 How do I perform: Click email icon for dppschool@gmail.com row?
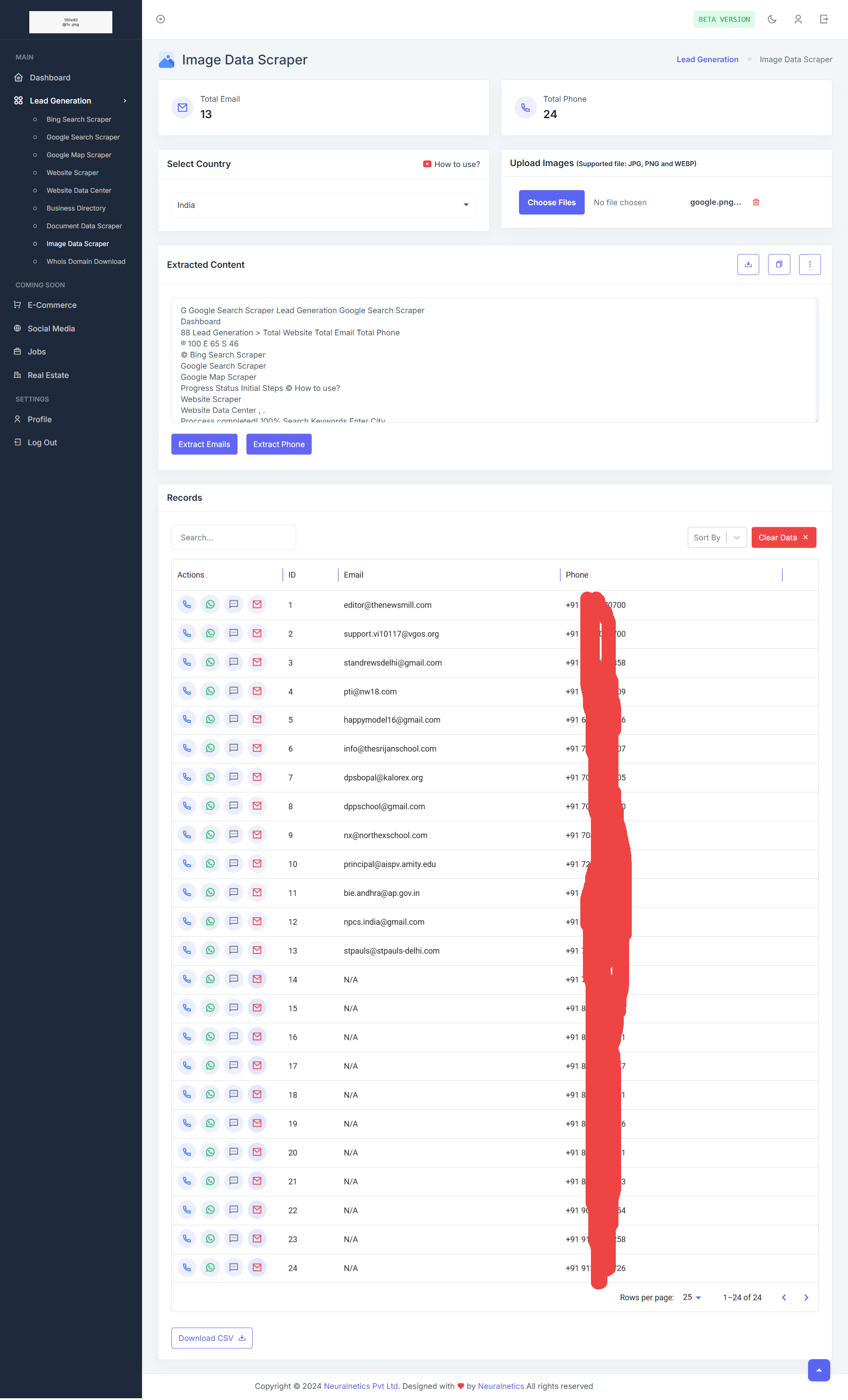(258, 806)
